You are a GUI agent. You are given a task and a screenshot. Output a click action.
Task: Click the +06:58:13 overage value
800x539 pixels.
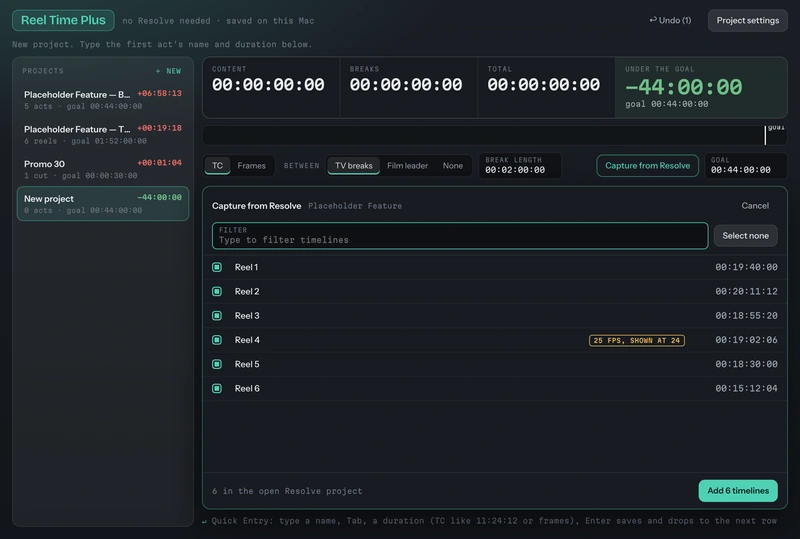tap(159, 93)
